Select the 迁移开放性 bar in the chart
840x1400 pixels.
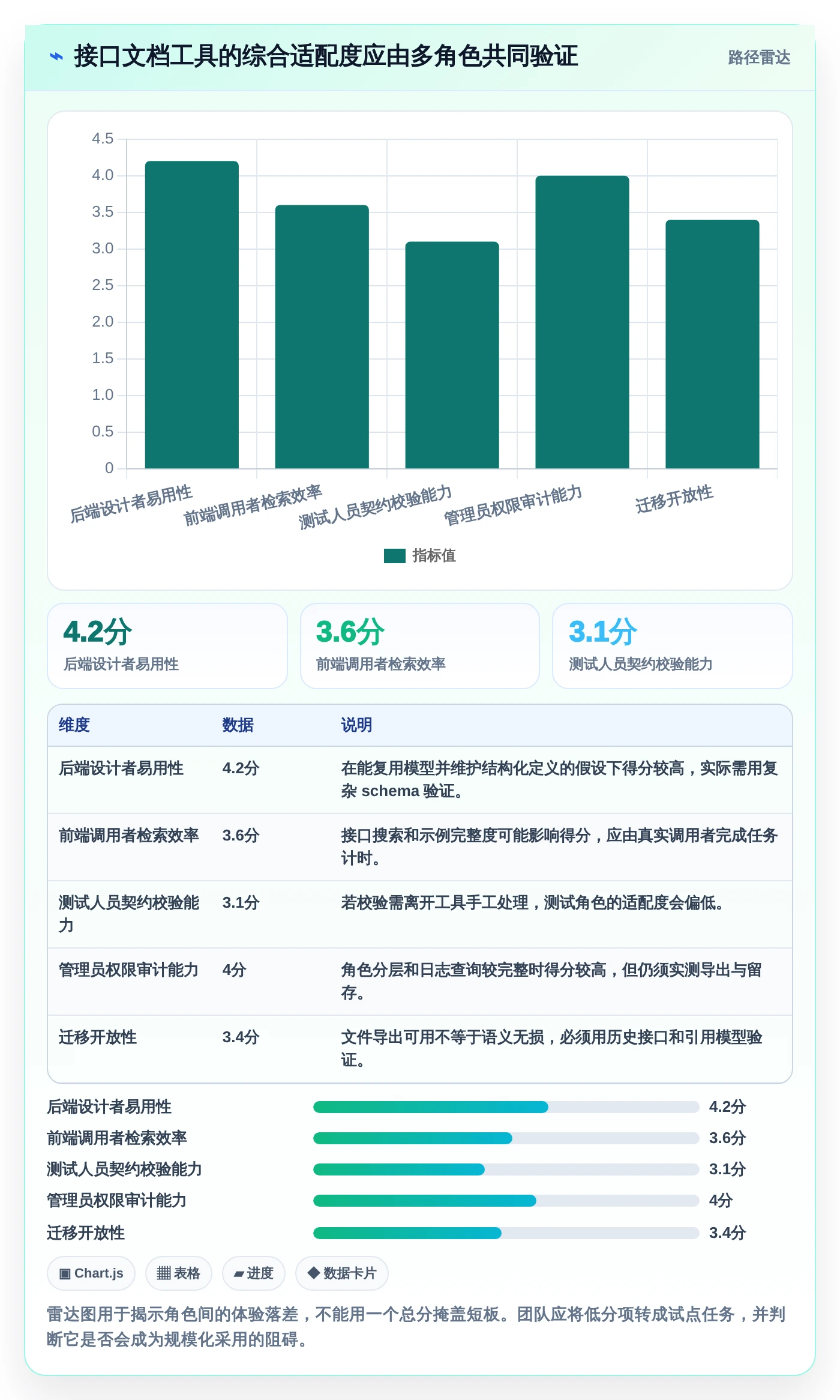tap(713, 344)
